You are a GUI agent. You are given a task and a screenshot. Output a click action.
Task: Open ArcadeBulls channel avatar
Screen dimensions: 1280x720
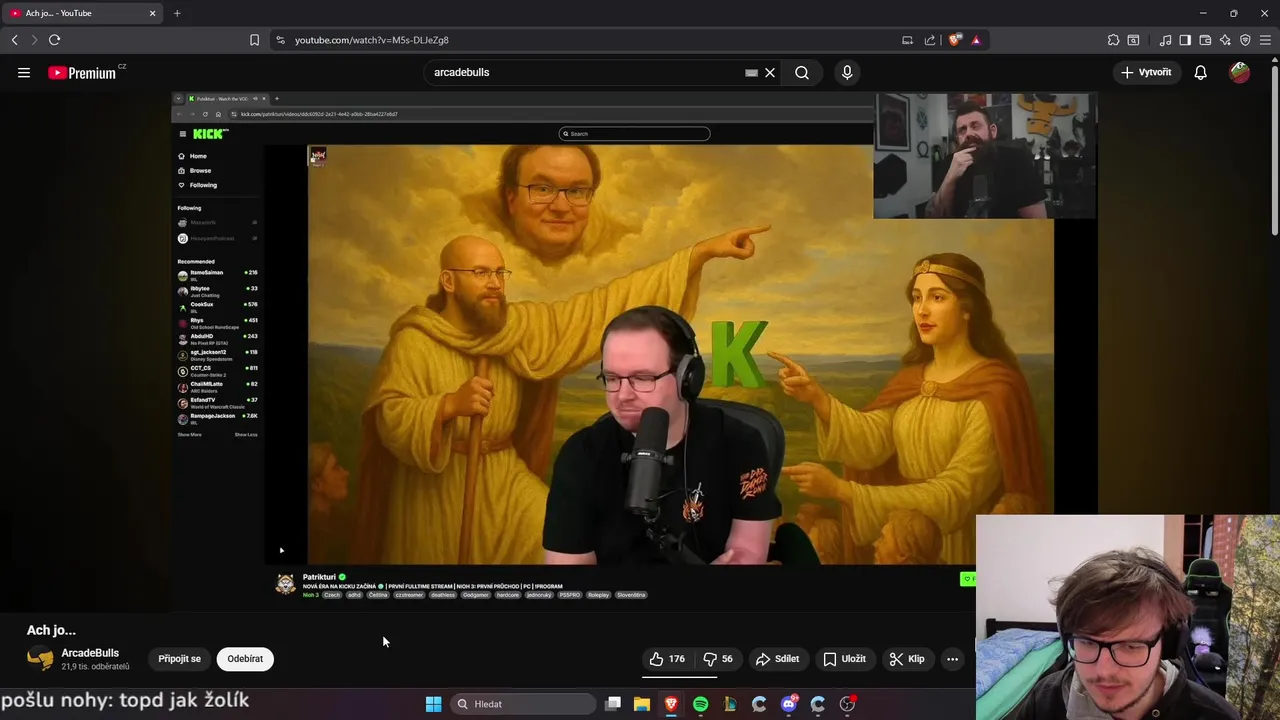(40, 659)
